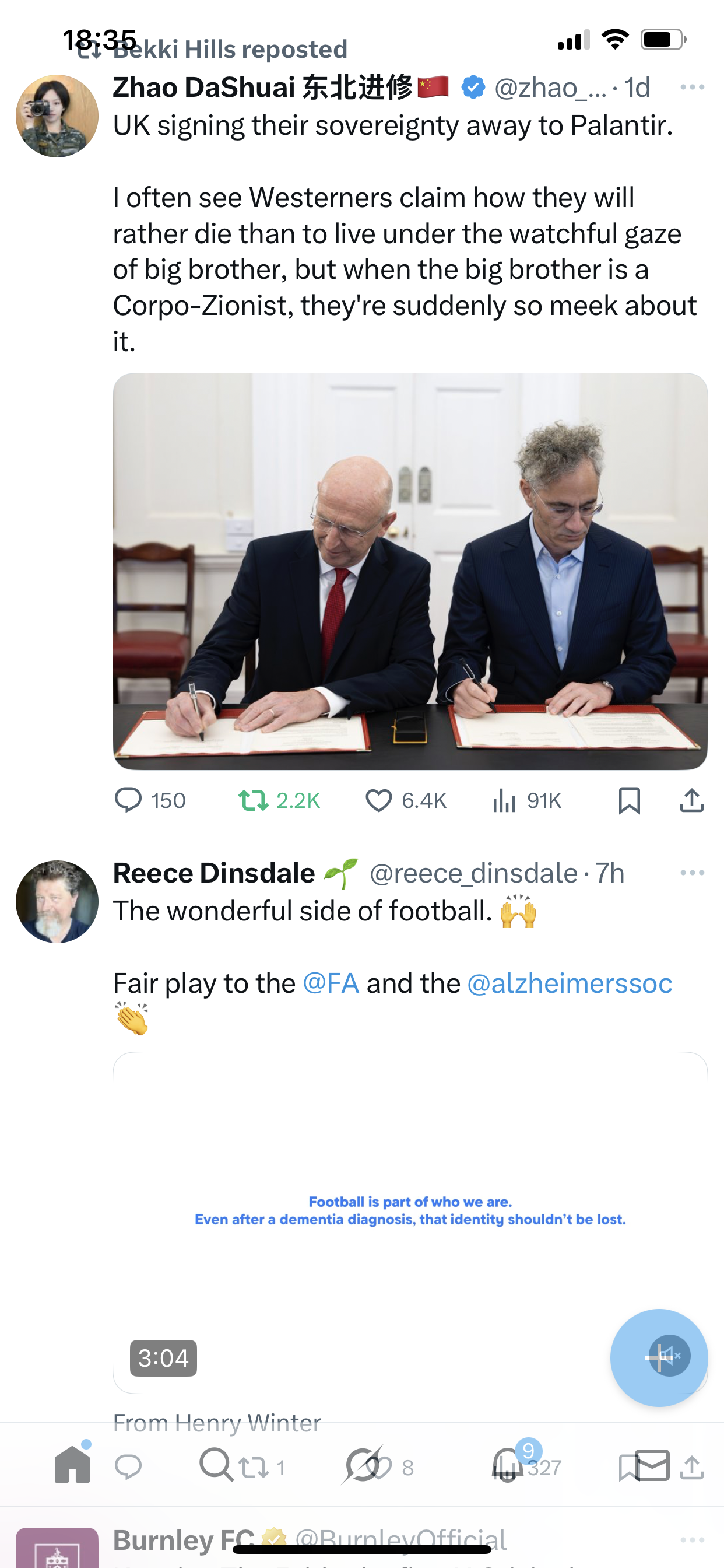This screenshot has width=724, height=1568.
Task: Toggle repost on the 2.2K reposts post
Action: [253, 800]
